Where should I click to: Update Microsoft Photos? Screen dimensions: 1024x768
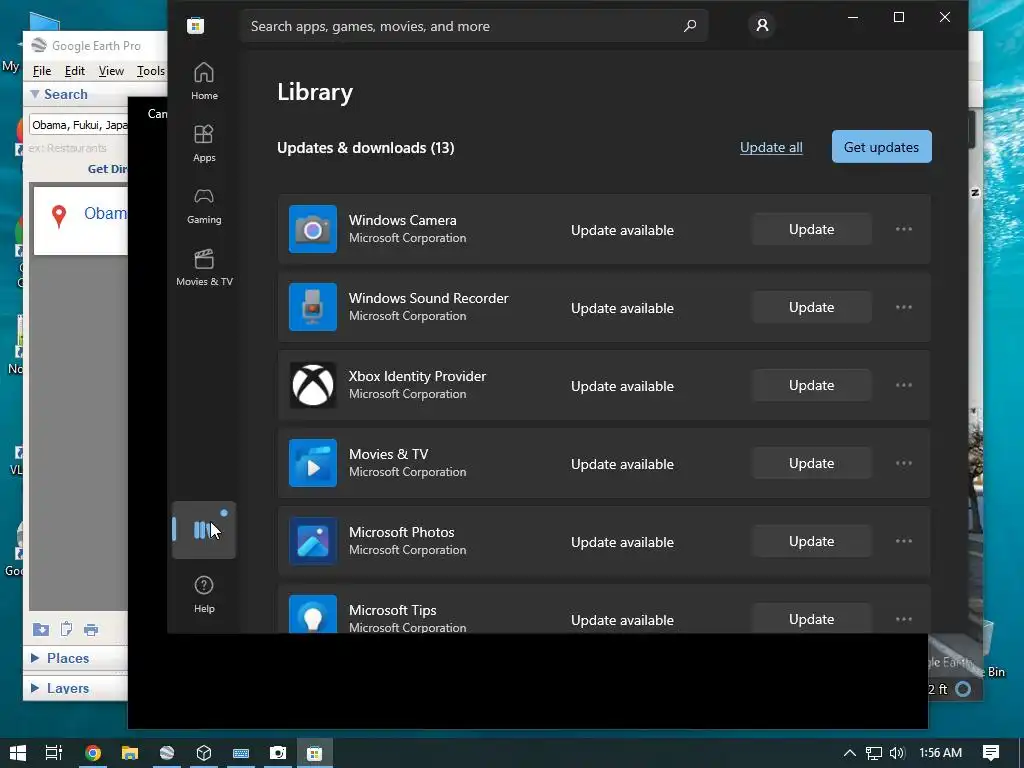tap(811, 541)
